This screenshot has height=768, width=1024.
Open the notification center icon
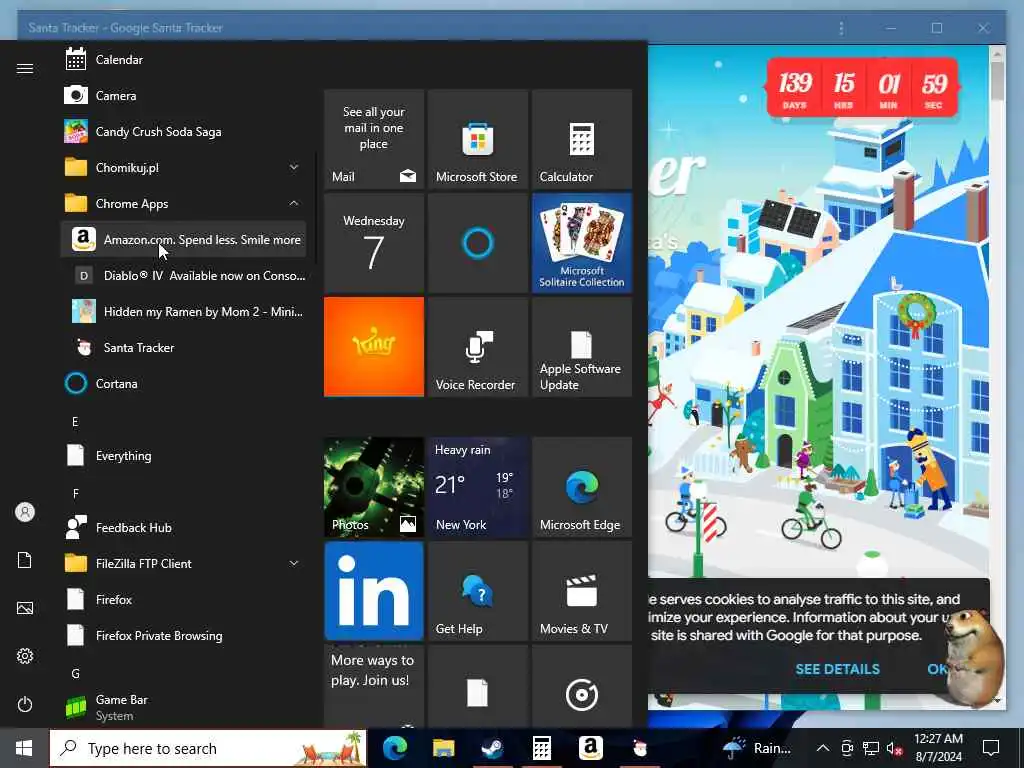(991, 748)
